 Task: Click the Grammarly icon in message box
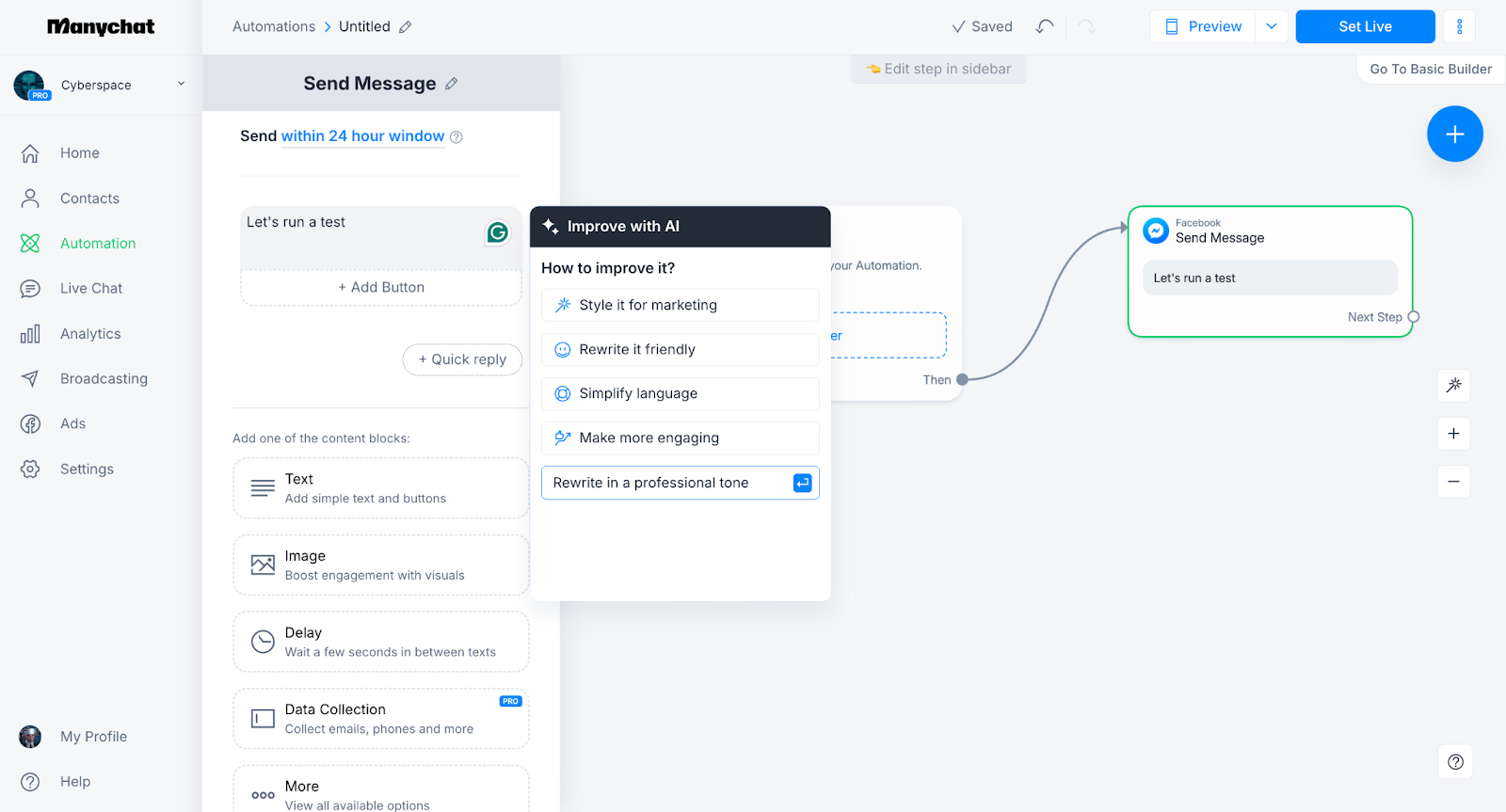[x=497, y=232]
